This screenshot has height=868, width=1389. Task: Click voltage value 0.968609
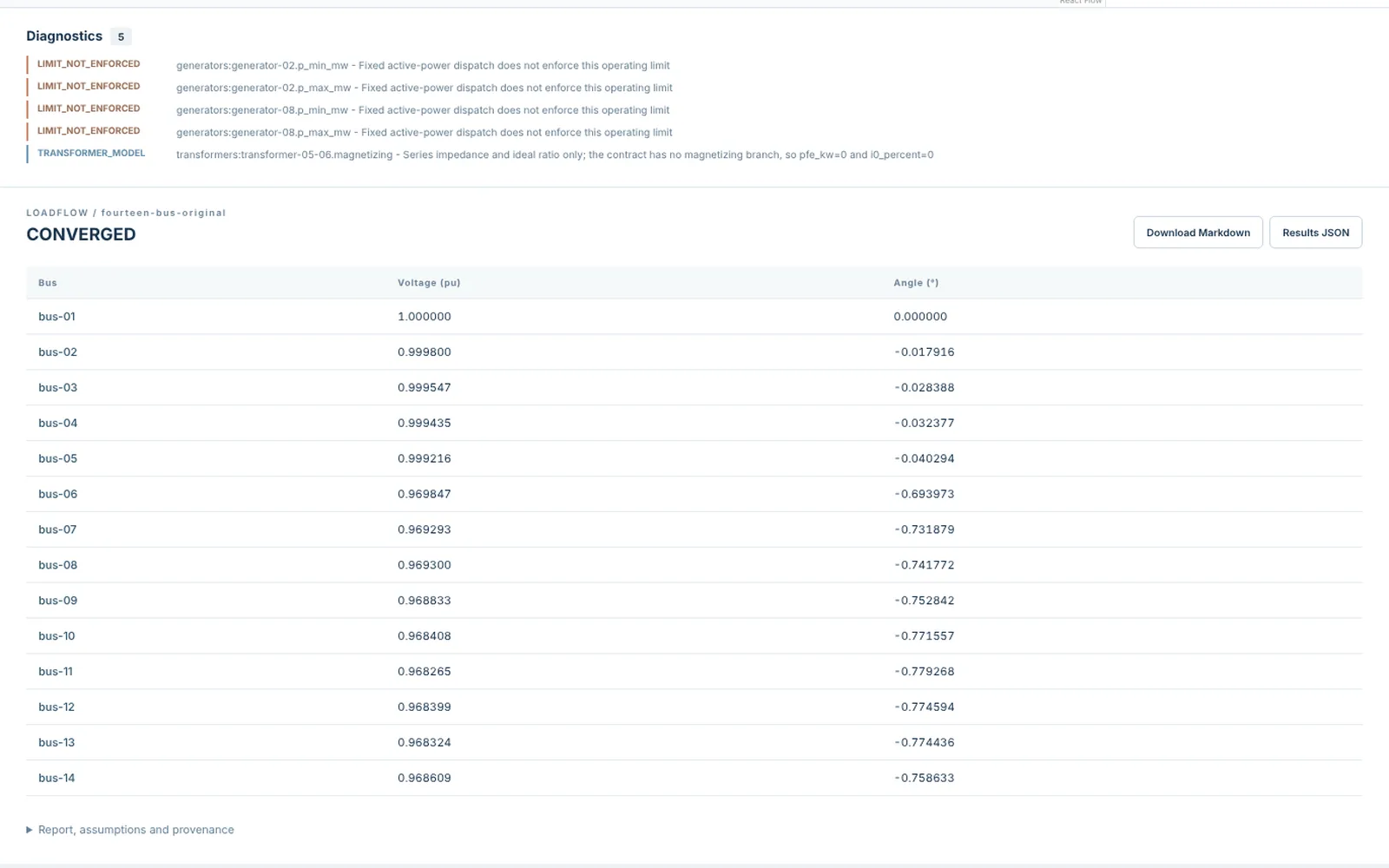(x=425, y=779)
